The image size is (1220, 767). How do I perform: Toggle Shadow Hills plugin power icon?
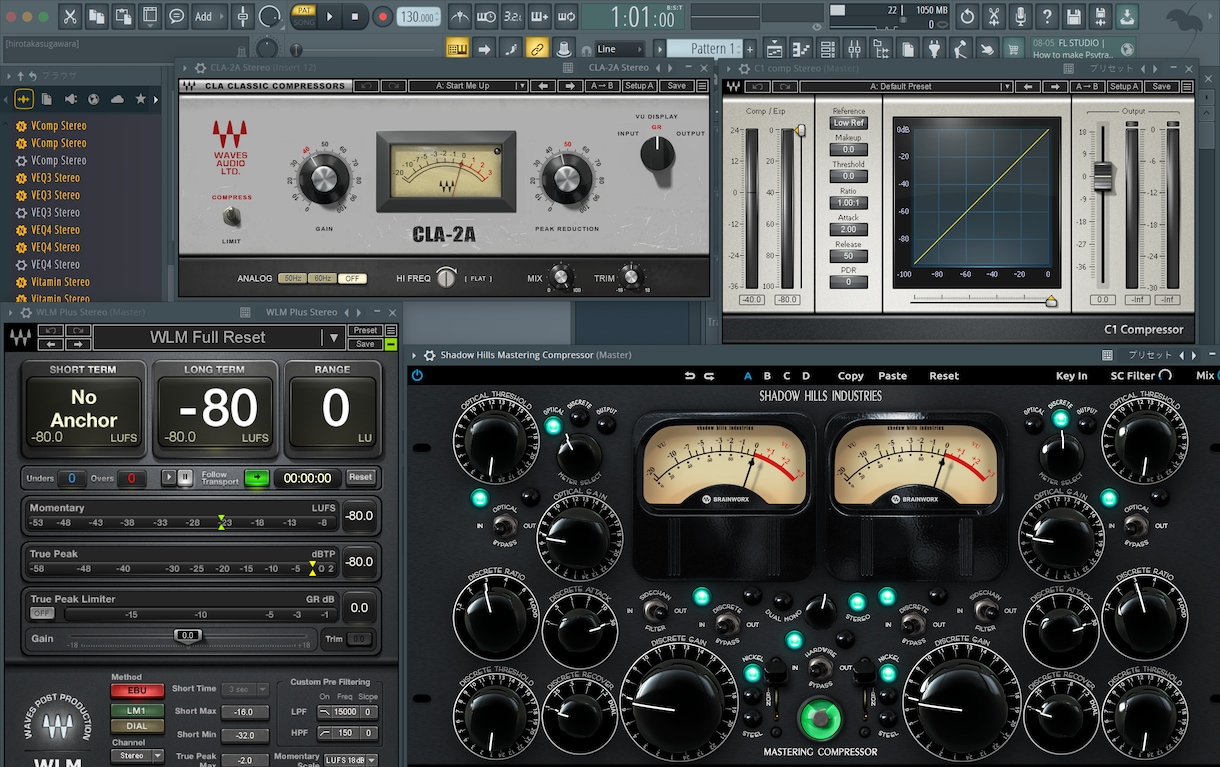pos(417,376)
